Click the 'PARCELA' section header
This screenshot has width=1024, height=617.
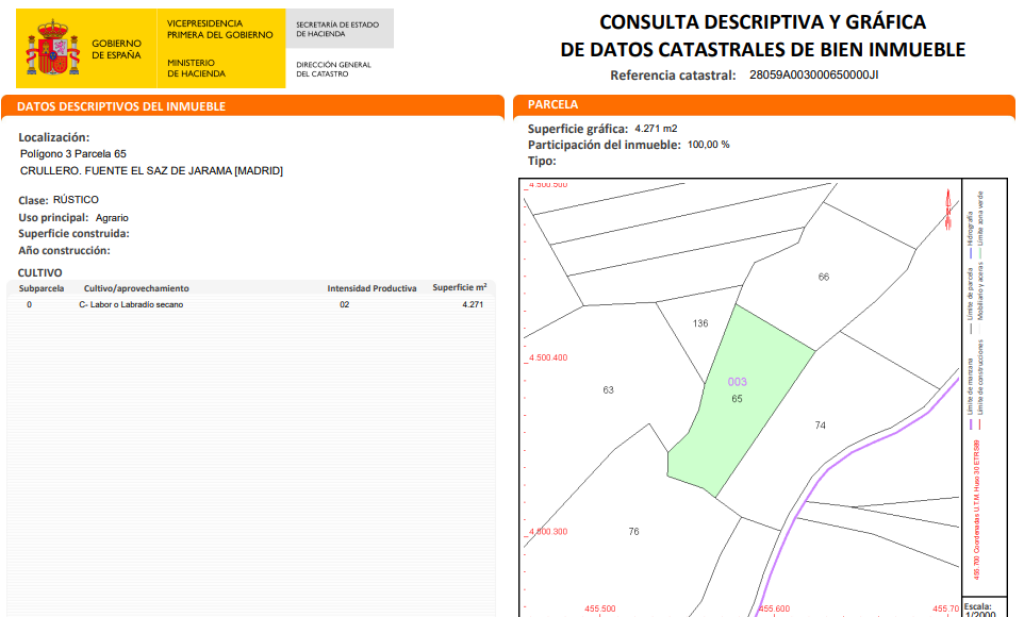pyautogui.click(x=552, y=104)
